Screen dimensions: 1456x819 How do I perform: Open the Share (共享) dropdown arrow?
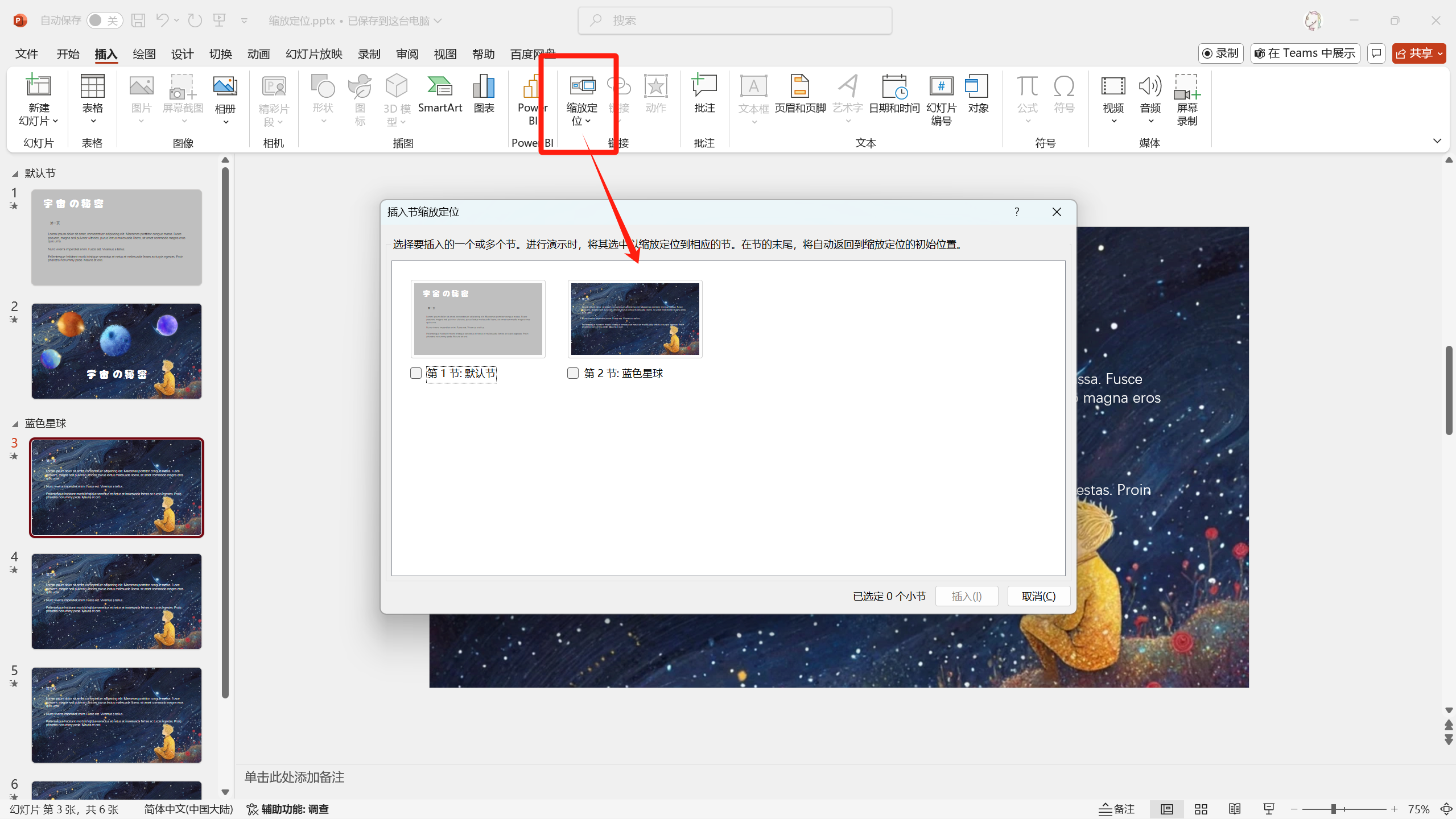[x=1440, y=53]
